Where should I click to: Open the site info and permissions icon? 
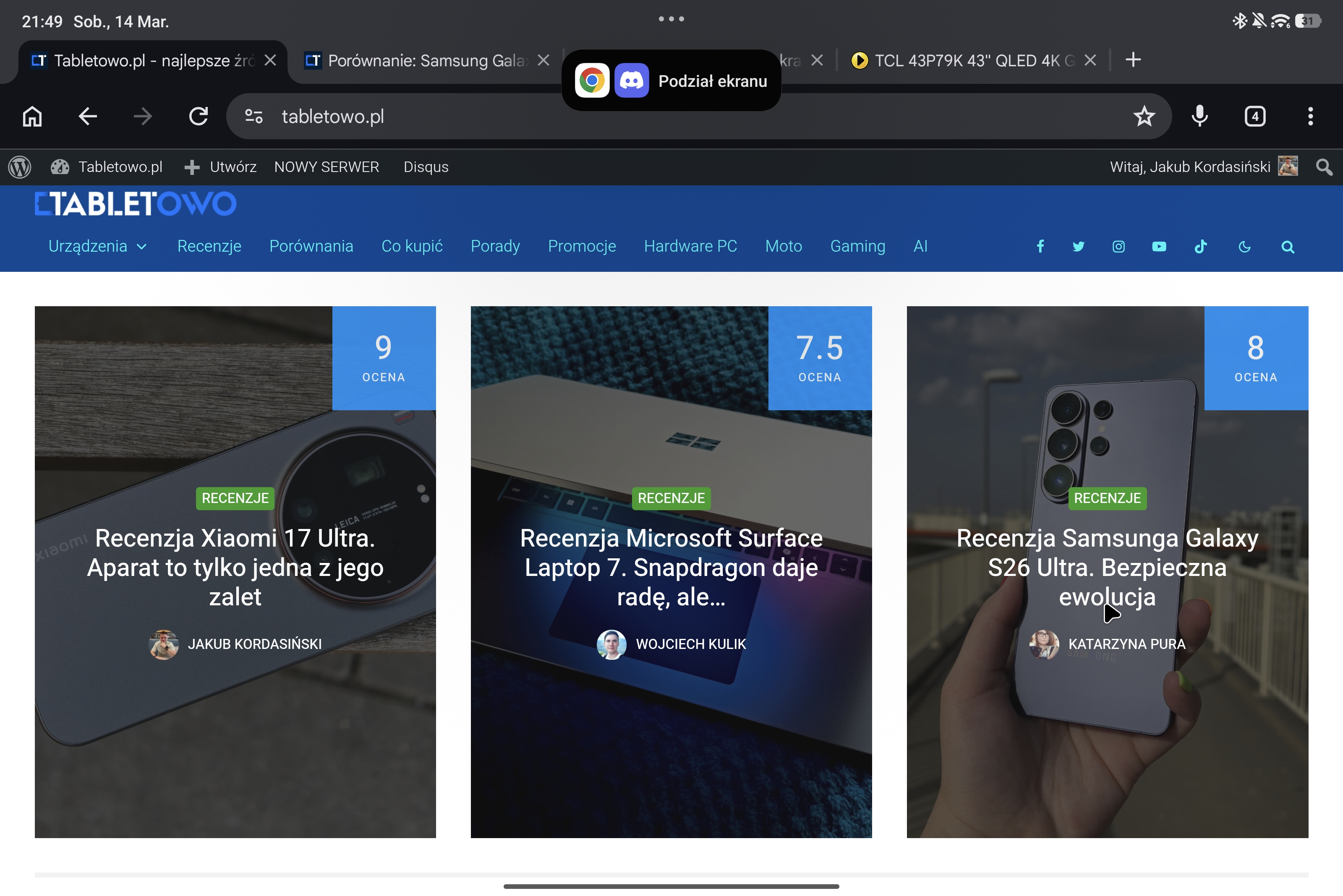(254, 117)
